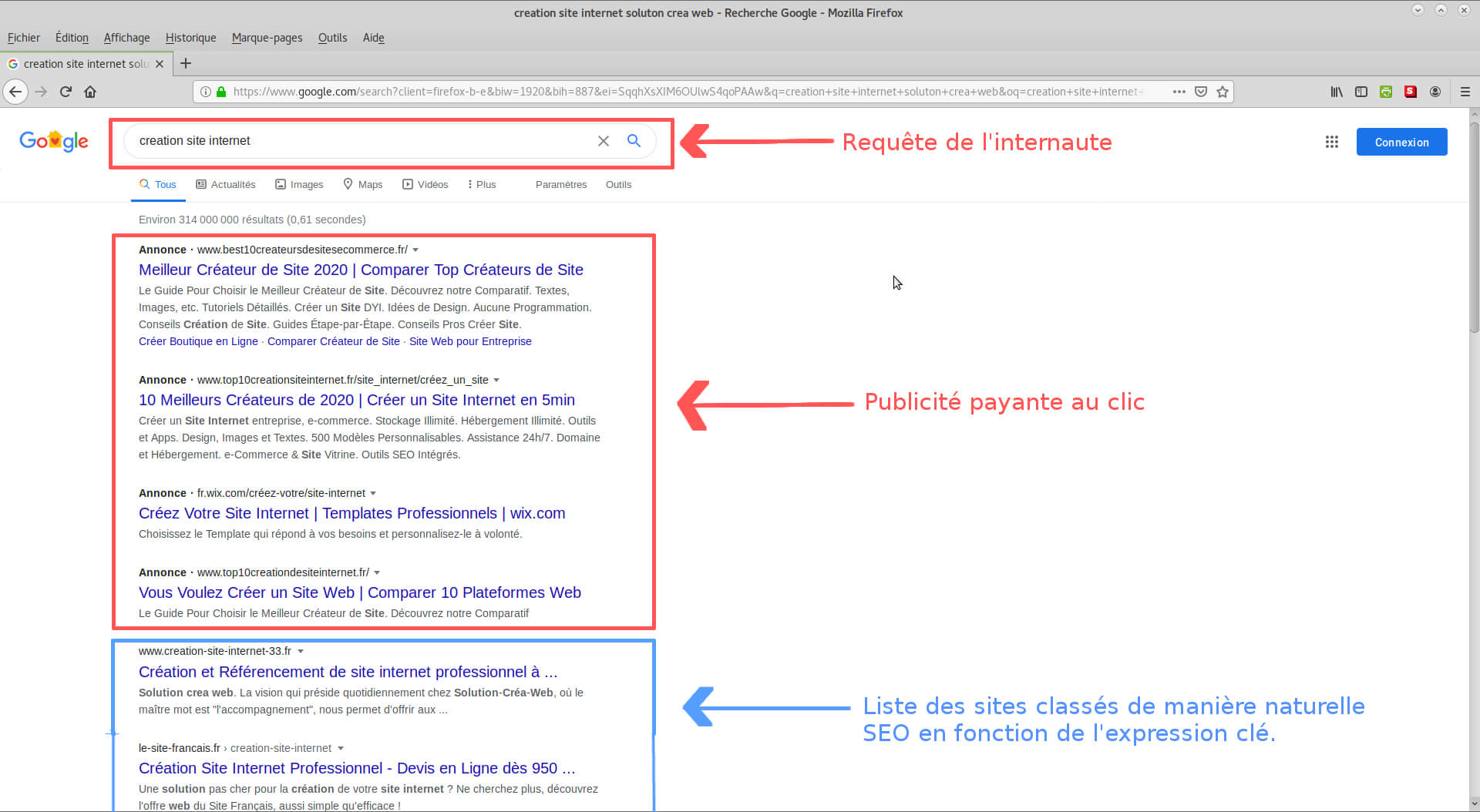Expand dropdown next to le-site-francais.fr
The height and width of the screenshot is (812, 1480).
coord(341,748)
